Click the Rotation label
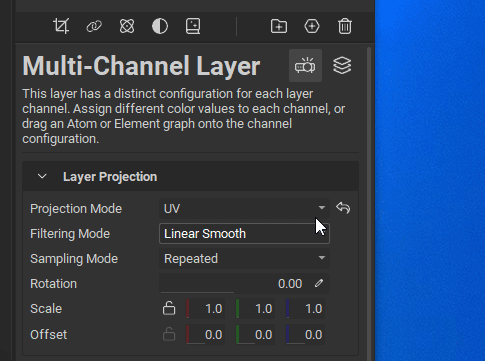The width and height of the screenshot is (485, 361). point(53,284)
